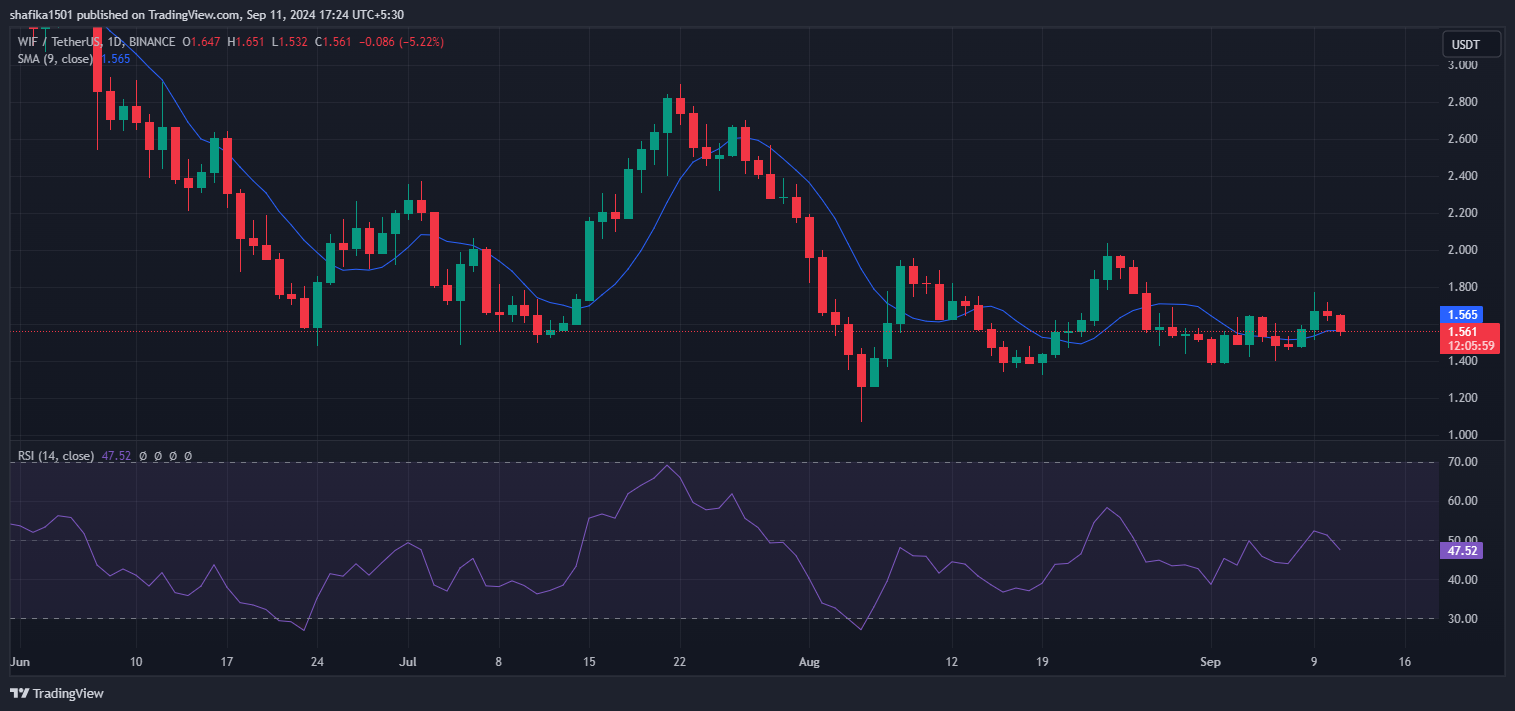
Task: Open the RSI more-actions icon
Action: click(188, 456)
